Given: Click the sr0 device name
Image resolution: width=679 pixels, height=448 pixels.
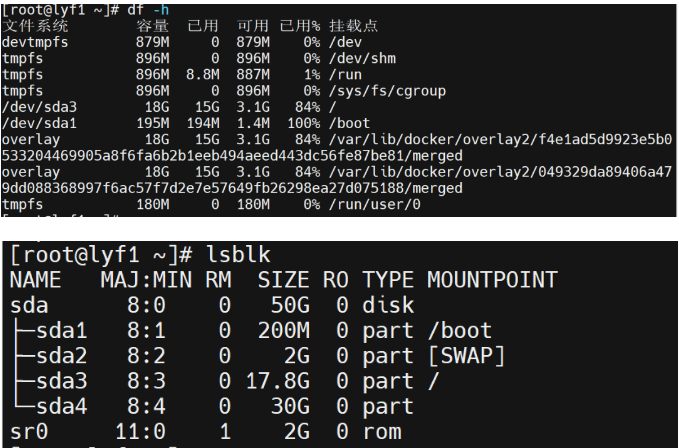Looking at the screenshot, I should (29, 432).
